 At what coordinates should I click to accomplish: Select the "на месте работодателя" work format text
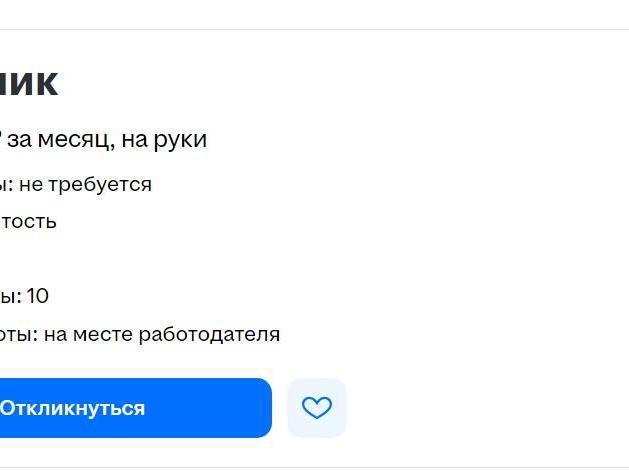click(x=162, y=334)
